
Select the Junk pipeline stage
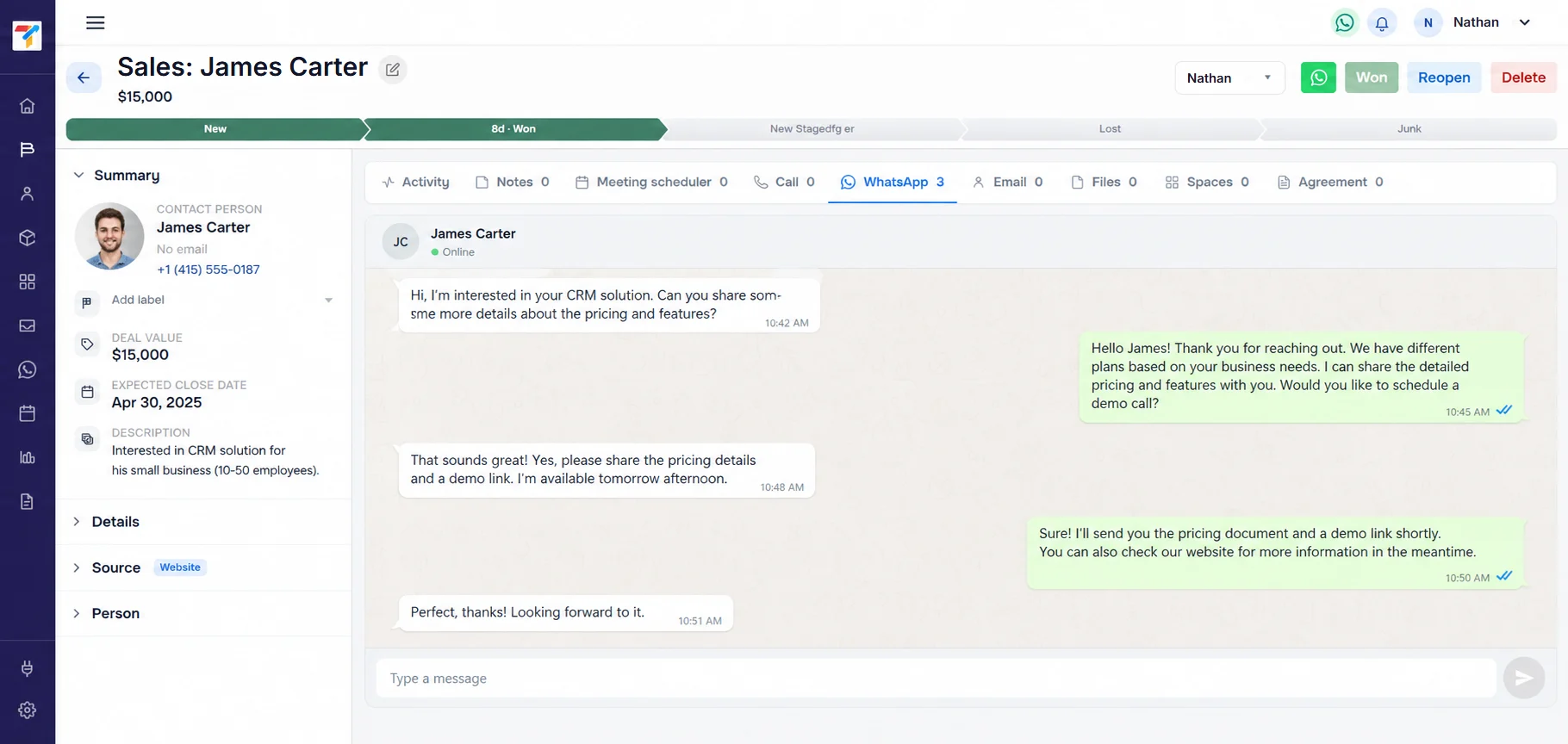click(1409, 129)
